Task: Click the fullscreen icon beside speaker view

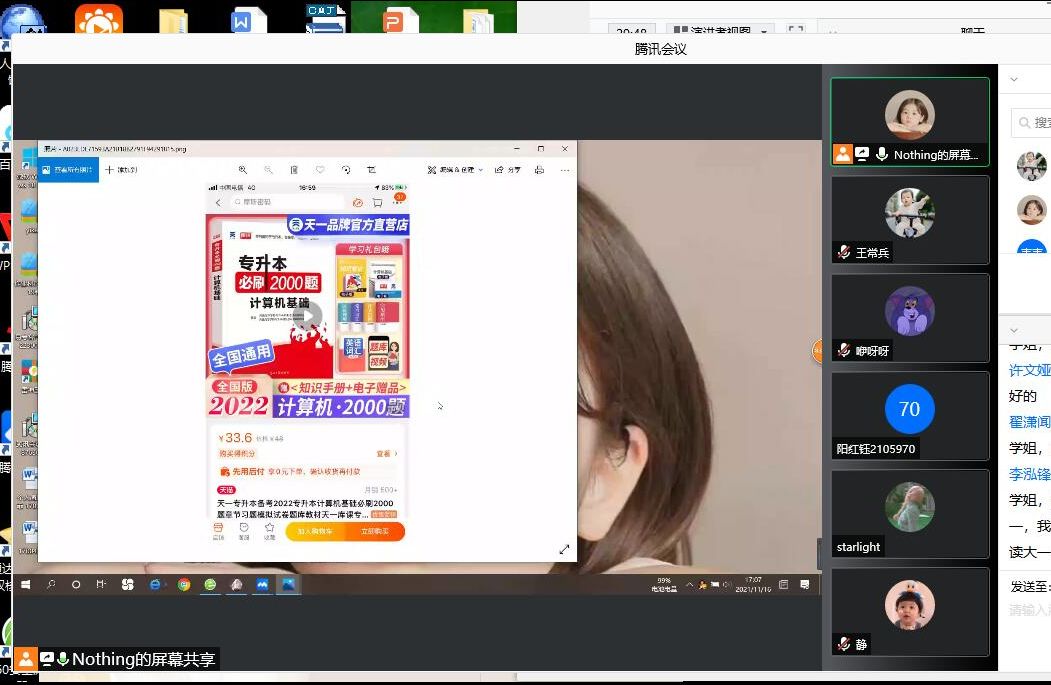Action: (x=795, y=32)
